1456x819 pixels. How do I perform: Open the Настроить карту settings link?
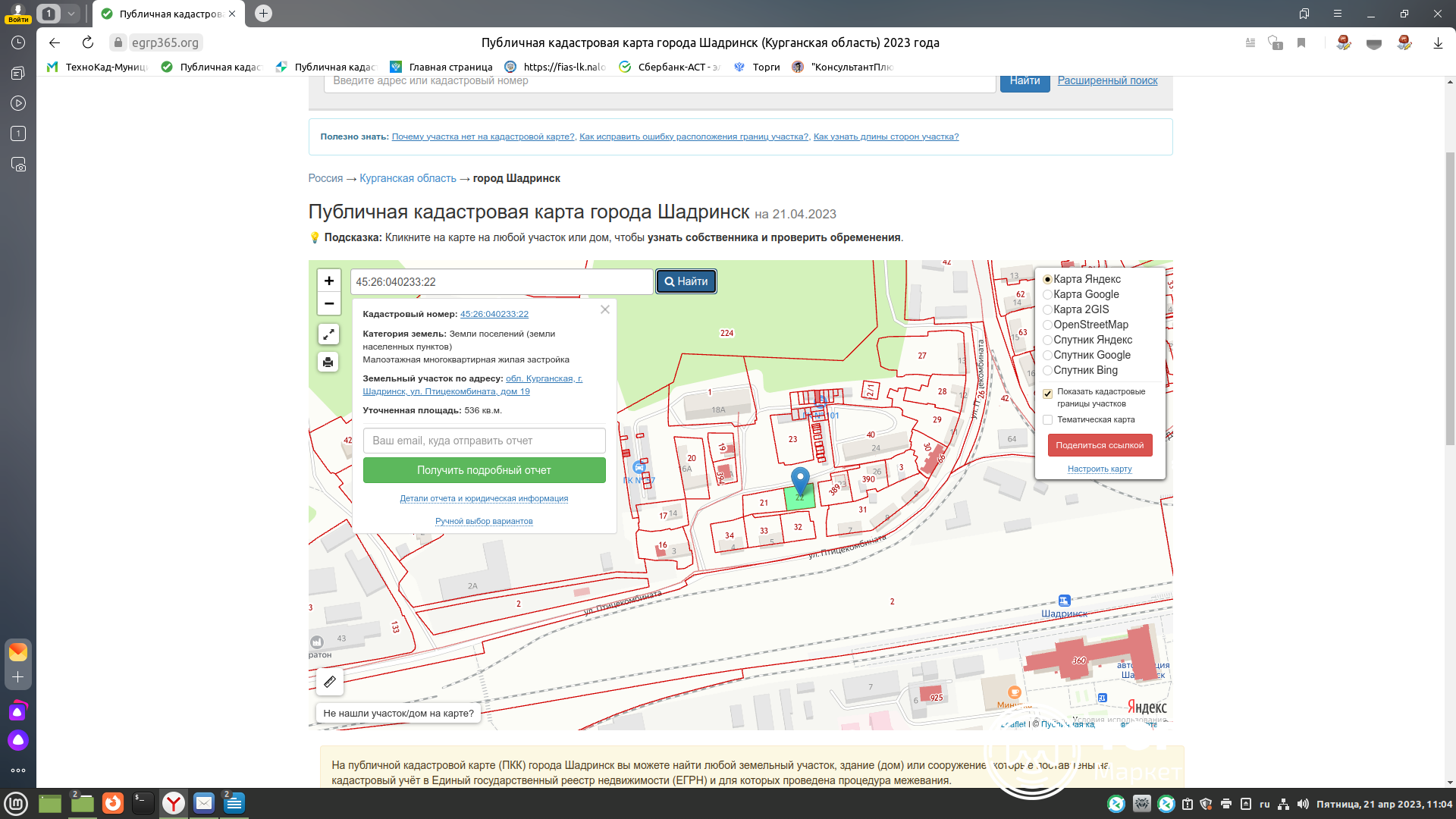point(1100,469)
